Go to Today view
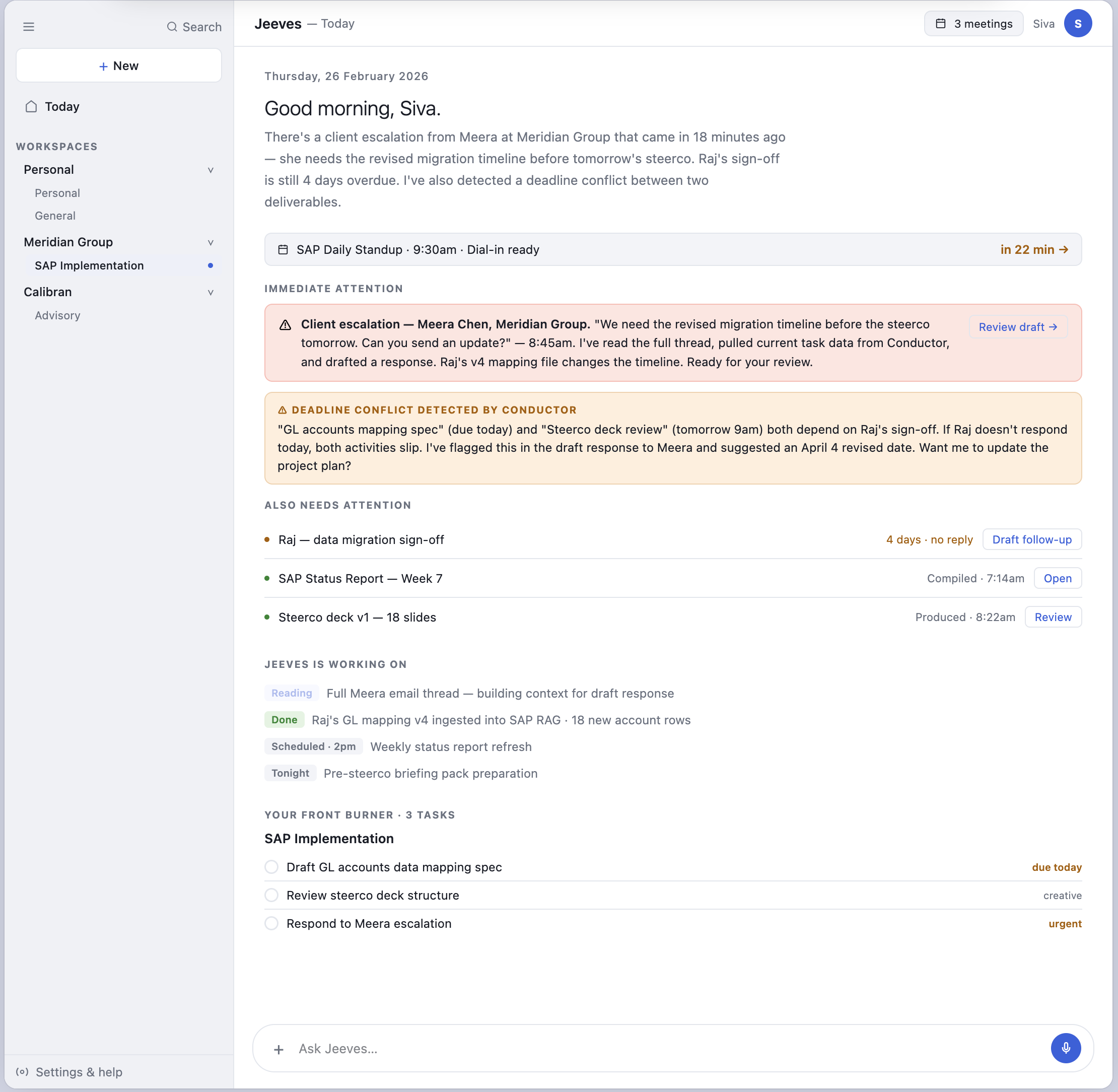 point(62,107)
